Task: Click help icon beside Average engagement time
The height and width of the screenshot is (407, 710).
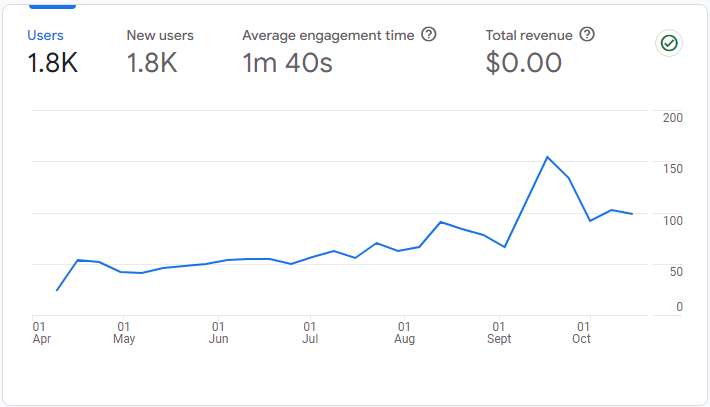Action: pyautogui.click(x=429, y=35)
